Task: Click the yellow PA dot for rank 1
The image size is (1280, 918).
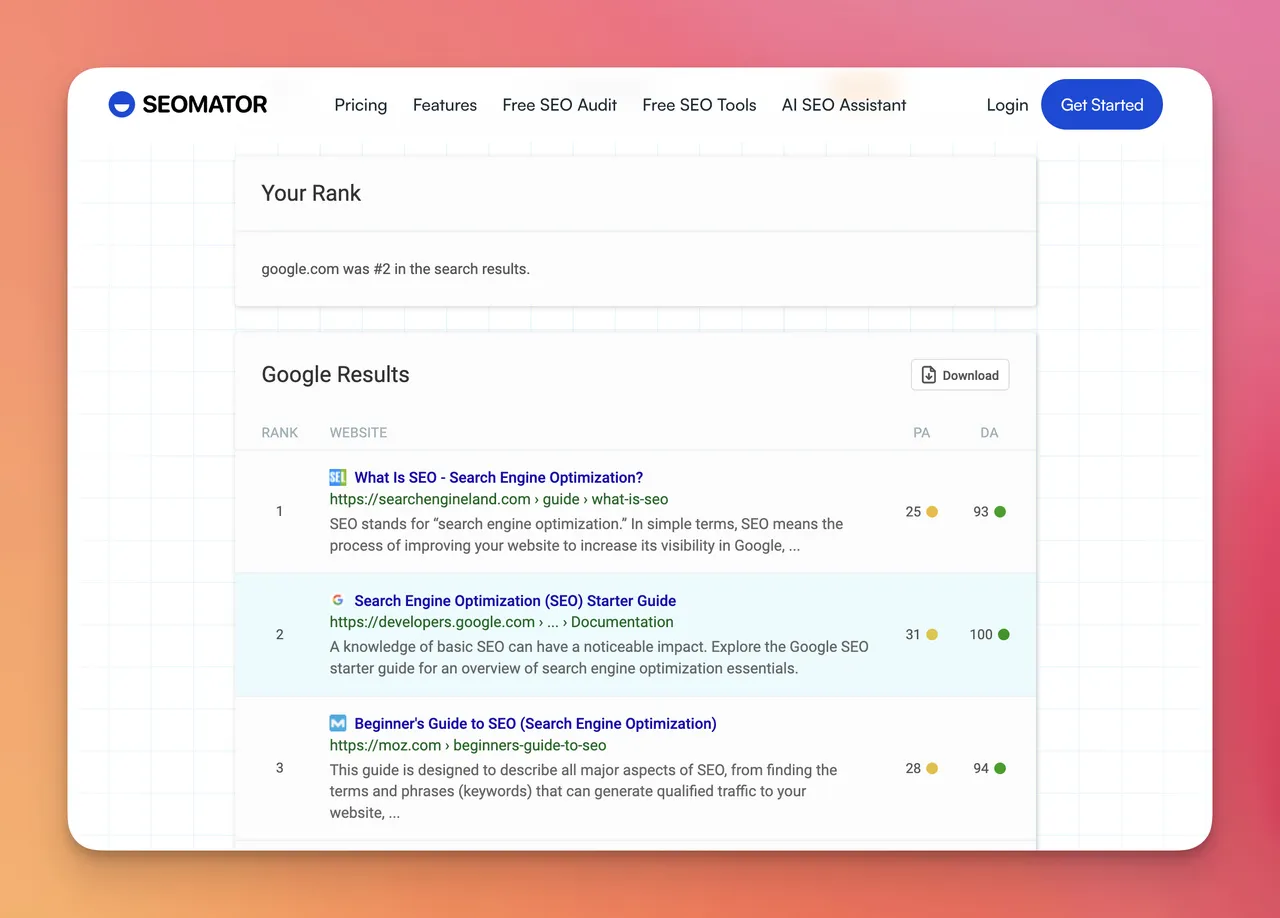Action: pos(932,511)
